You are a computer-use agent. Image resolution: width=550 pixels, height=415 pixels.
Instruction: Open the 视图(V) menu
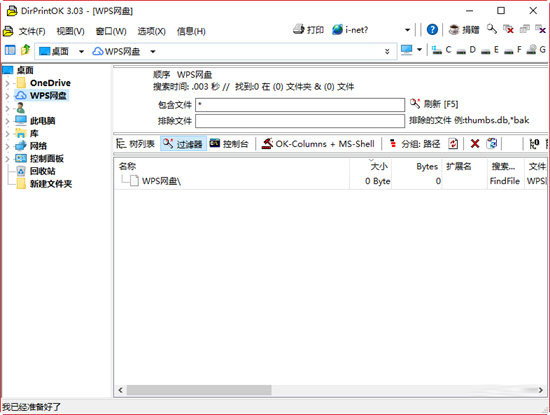pos(71,31)
